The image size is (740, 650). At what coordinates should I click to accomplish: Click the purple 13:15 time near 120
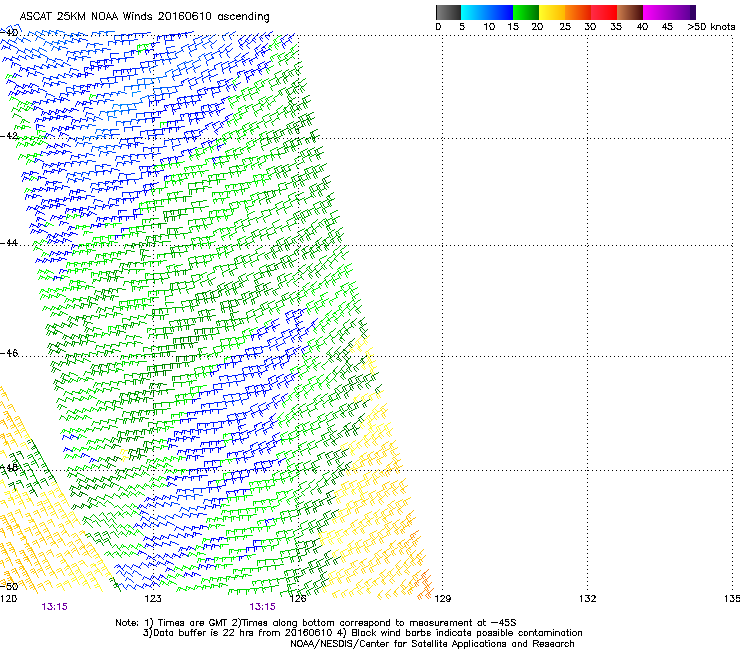[54, 607]
